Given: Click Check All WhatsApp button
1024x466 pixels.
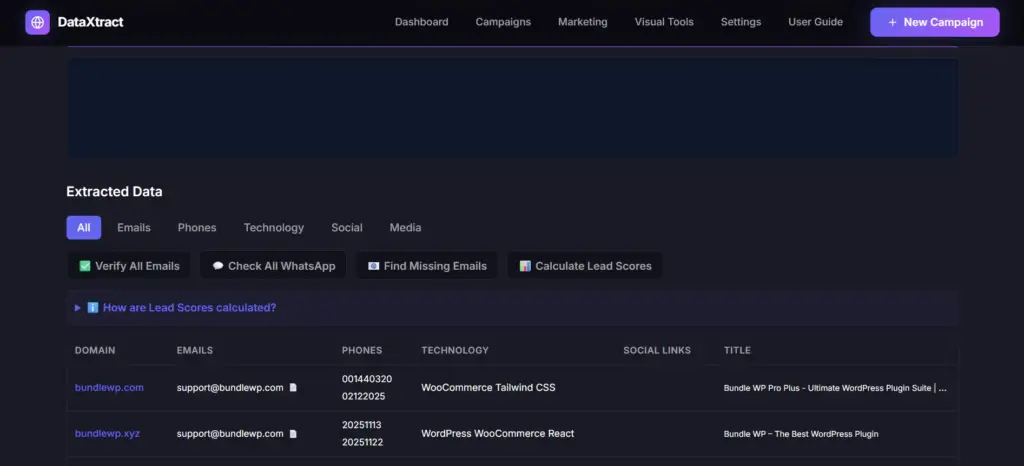Looking at the screenshot, I should (x=273, y=266).
